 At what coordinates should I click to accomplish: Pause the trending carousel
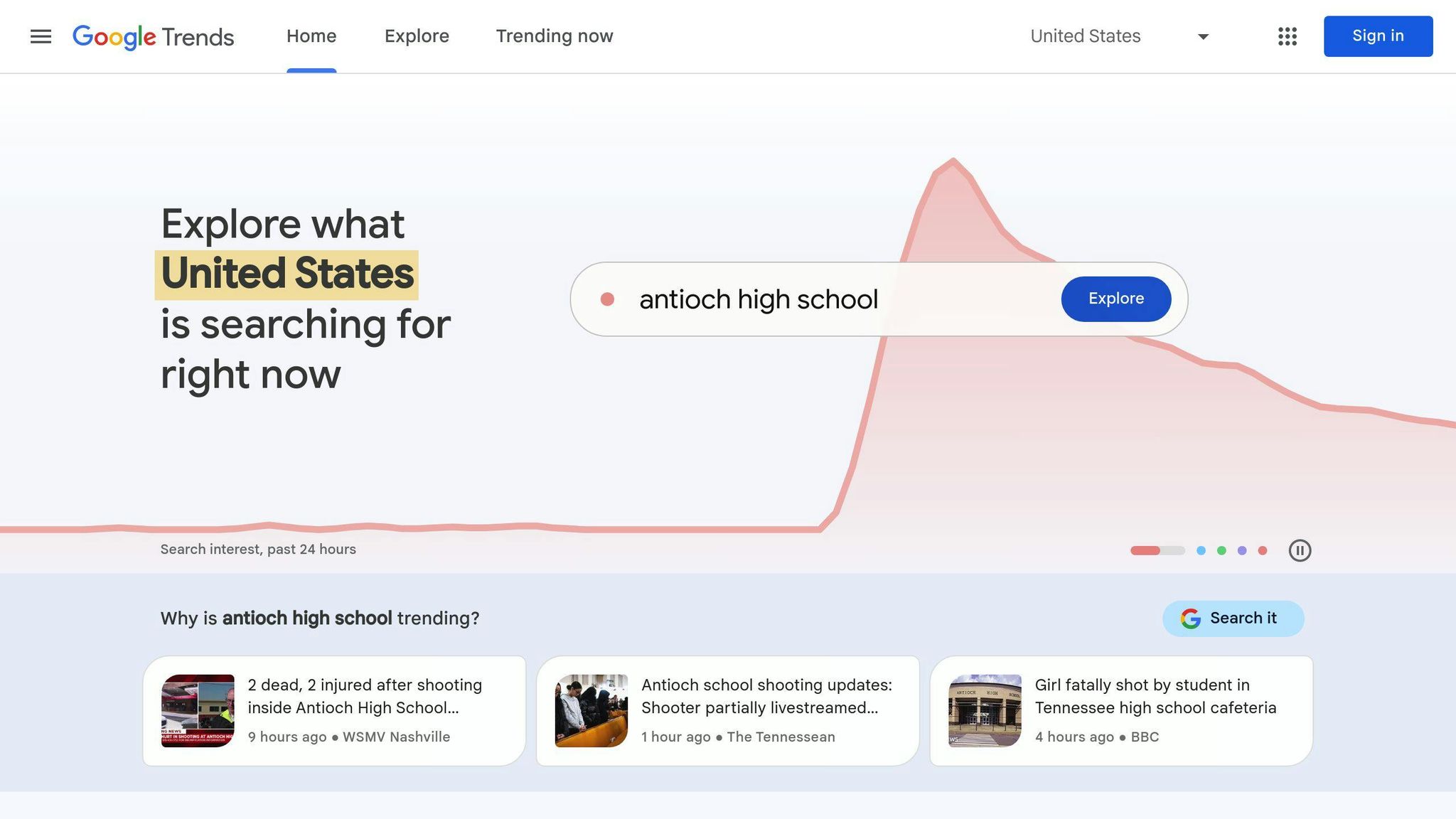[x=1300, y=550]
